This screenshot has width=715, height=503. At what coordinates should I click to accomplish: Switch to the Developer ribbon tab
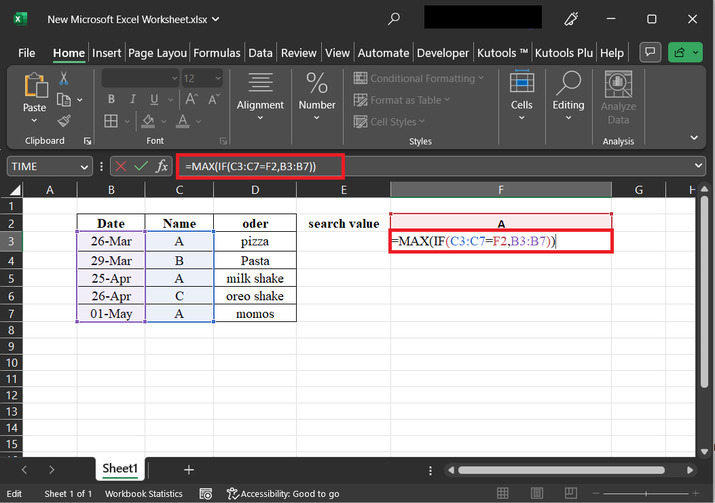click(442, 53)
